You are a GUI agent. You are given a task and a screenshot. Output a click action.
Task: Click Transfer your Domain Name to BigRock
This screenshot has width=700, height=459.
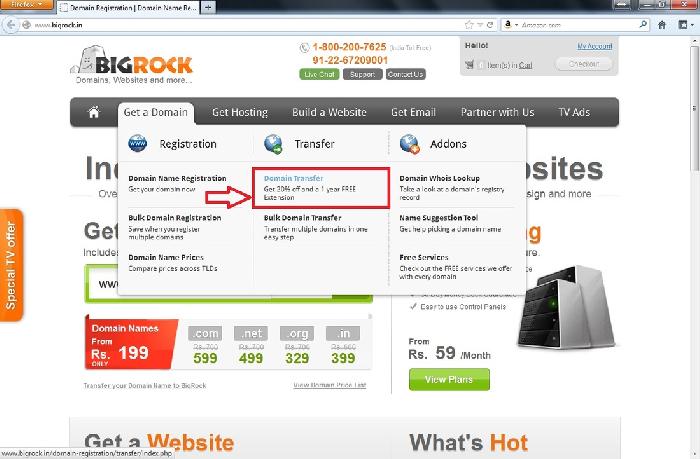point(145,385)
